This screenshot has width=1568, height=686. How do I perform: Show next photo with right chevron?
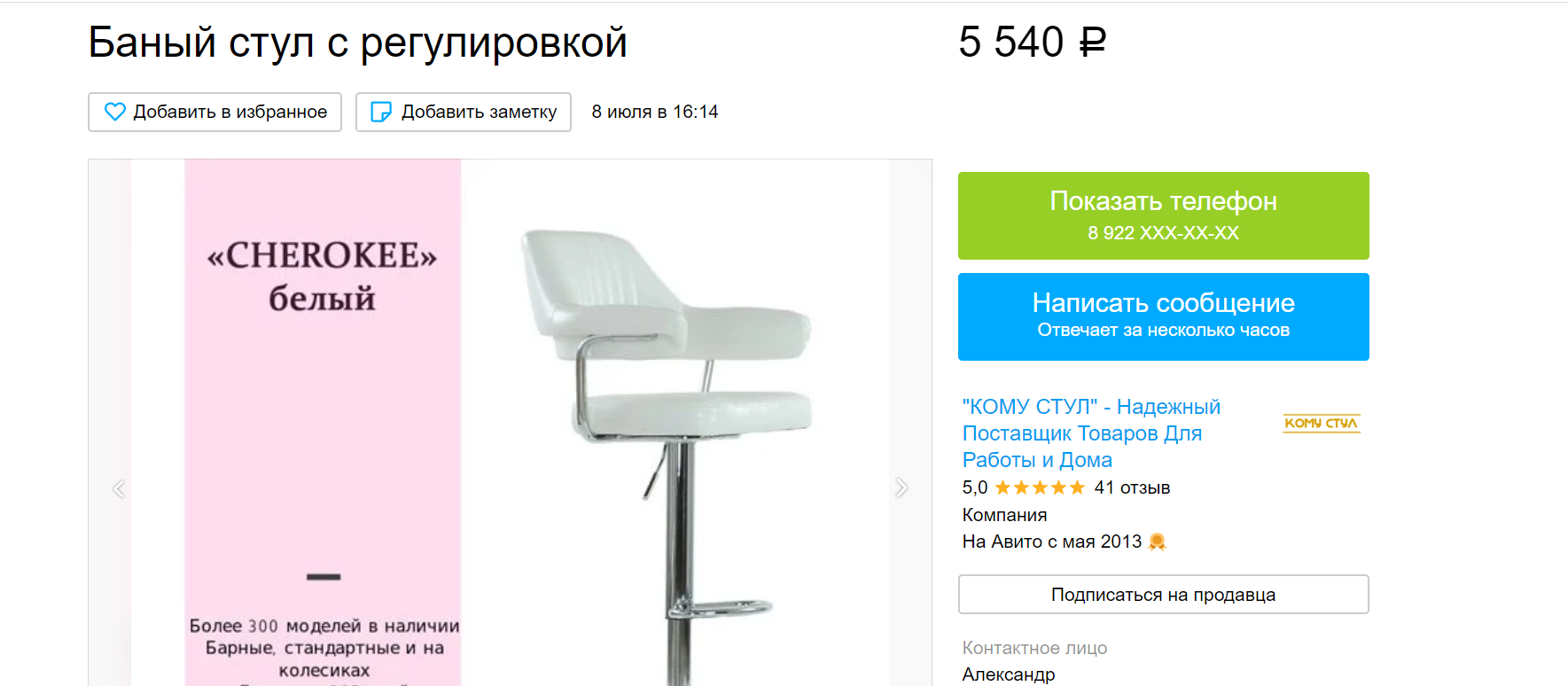[x=901, y=487]
